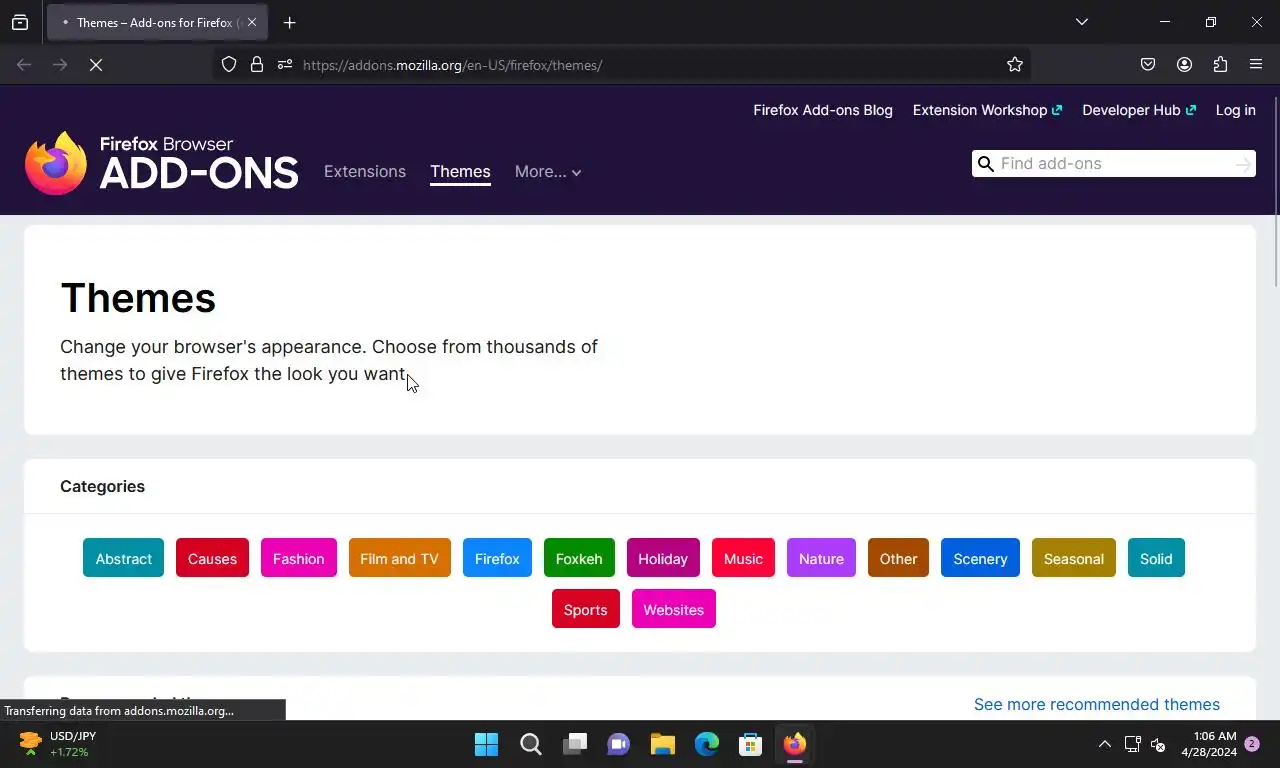Expand the More... dropdown
1280x768 pixels.
click(x=547, y=172)
